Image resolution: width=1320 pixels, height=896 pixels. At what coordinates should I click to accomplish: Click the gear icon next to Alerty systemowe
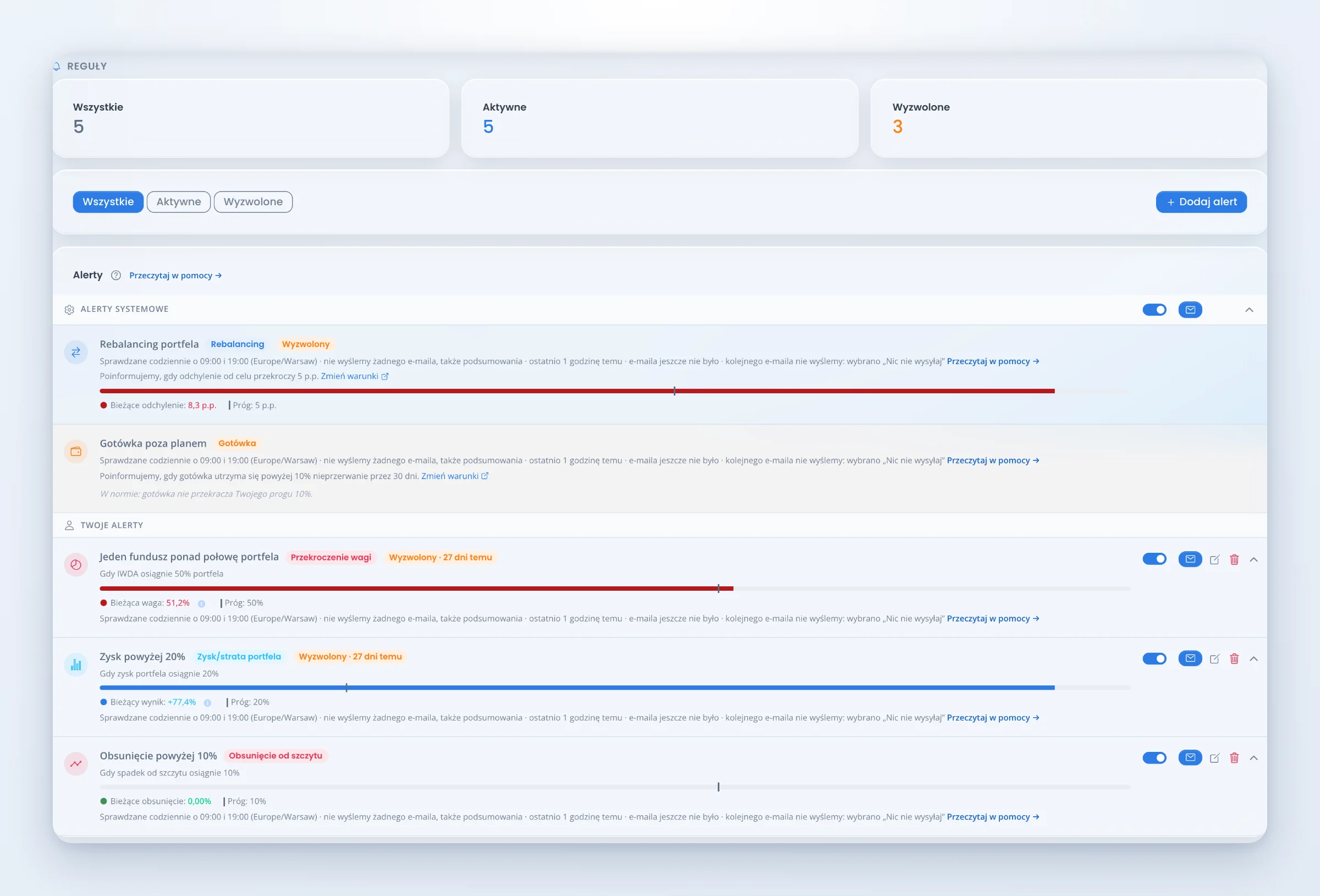pyautogui.click(x=69, y=310)
